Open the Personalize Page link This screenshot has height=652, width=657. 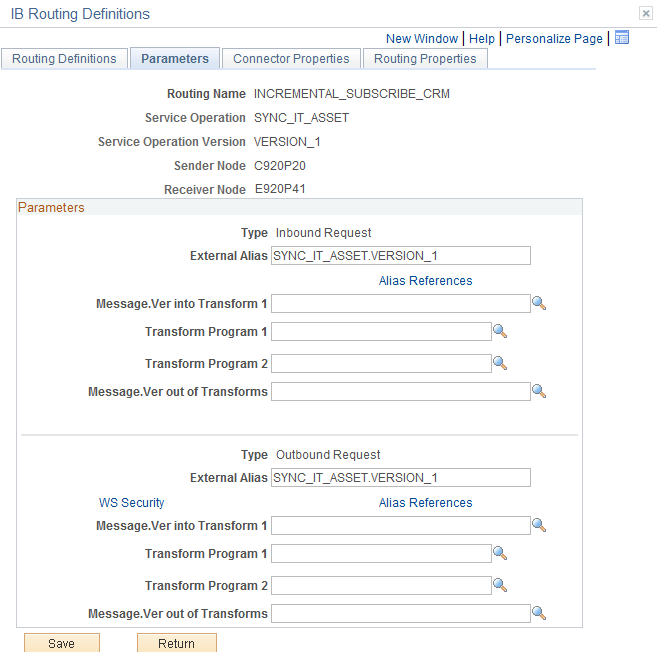(x=554, y=39)
